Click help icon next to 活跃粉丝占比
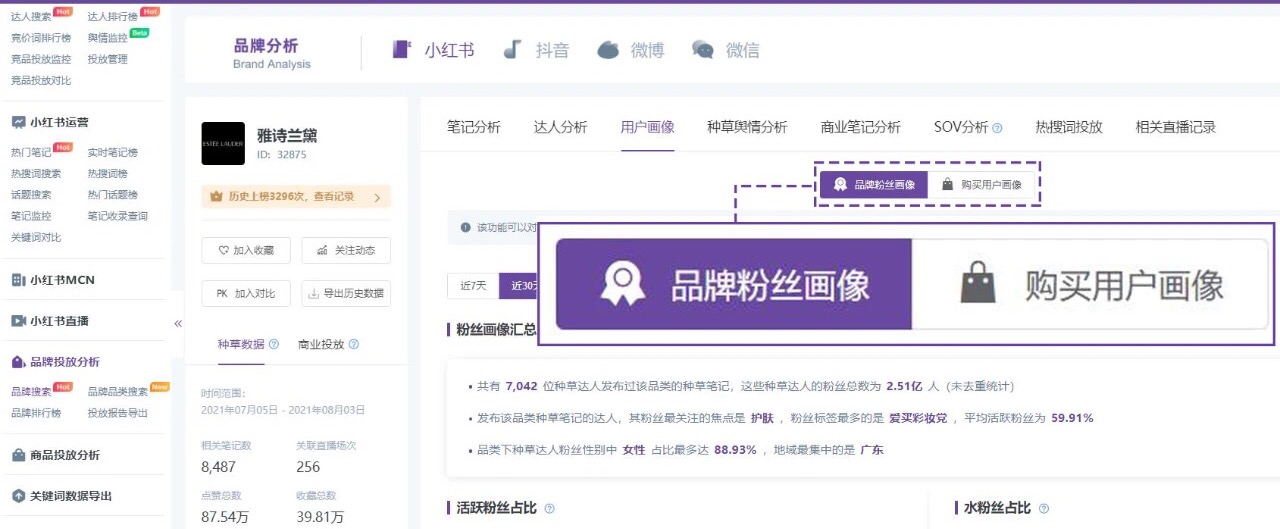1280x529 pixels. (549, 509)
